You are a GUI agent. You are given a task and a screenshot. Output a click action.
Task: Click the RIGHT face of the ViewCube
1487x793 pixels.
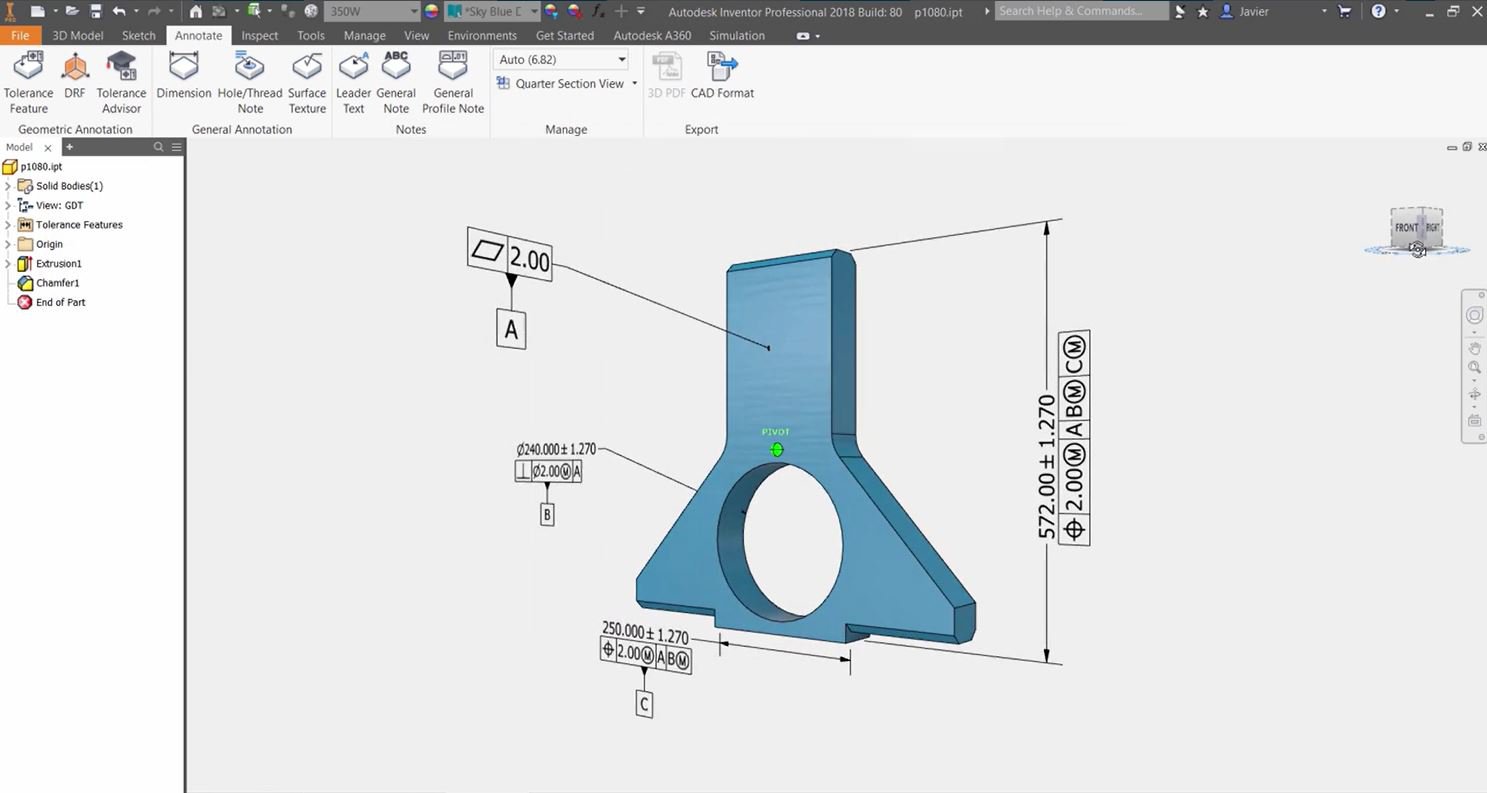[1433, 227]
